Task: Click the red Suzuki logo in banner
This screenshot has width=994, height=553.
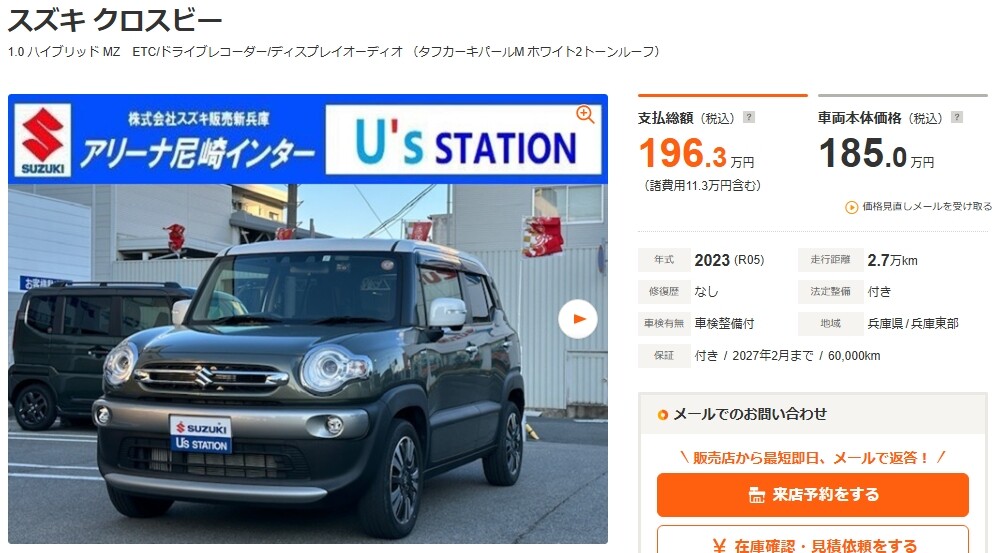Action: coord(42,140)
